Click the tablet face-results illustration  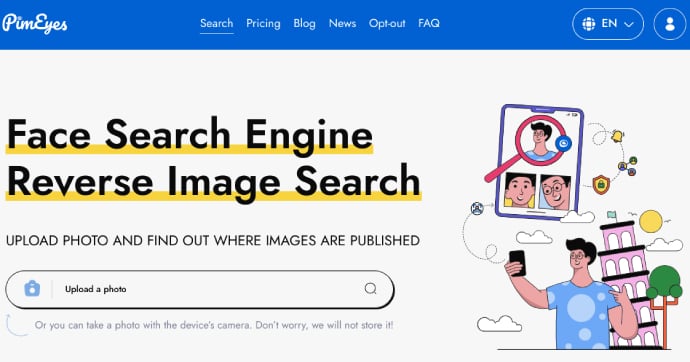tap(540, 161)
